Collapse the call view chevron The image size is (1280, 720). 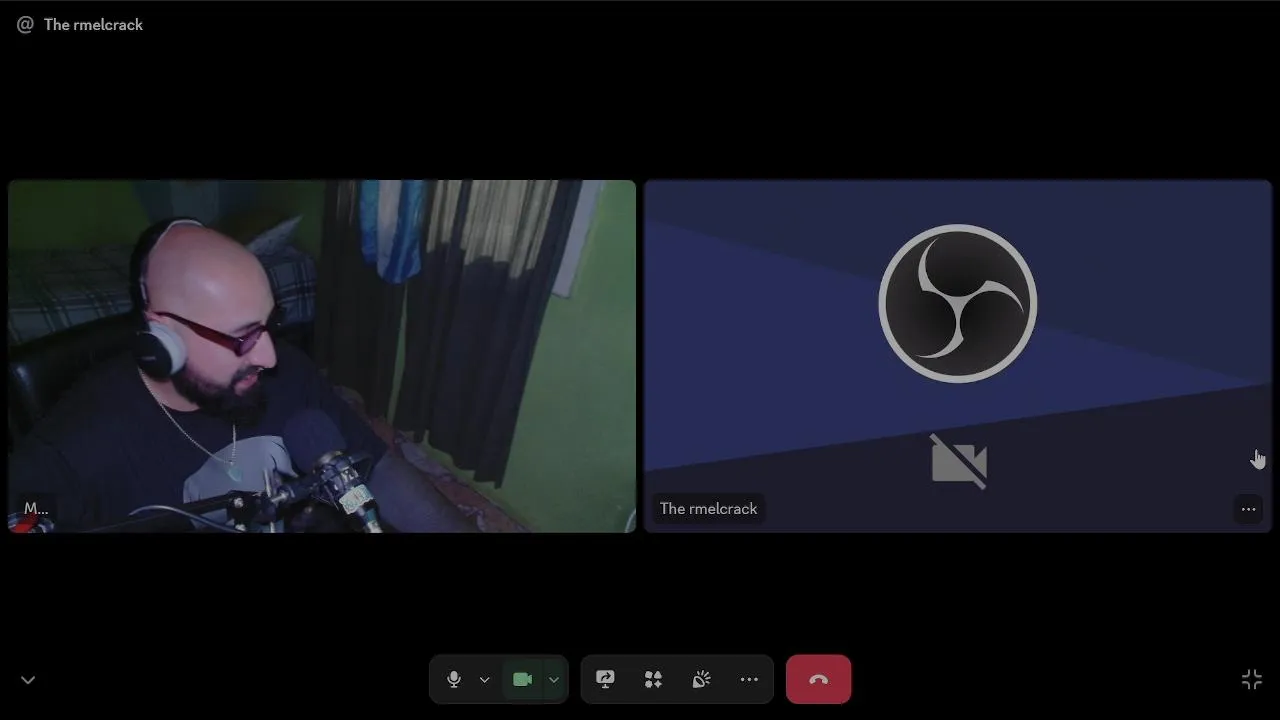click(x=28, y=680)
